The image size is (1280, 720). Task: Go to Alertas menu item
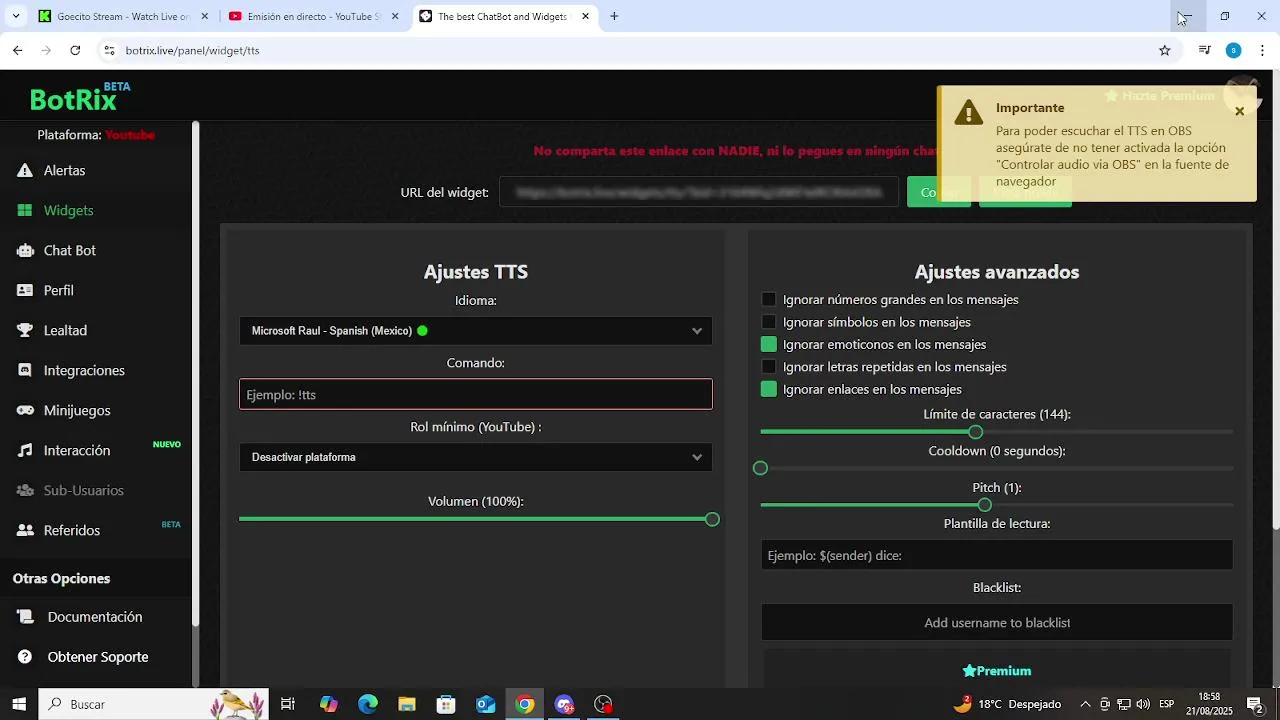click(64, 171)
